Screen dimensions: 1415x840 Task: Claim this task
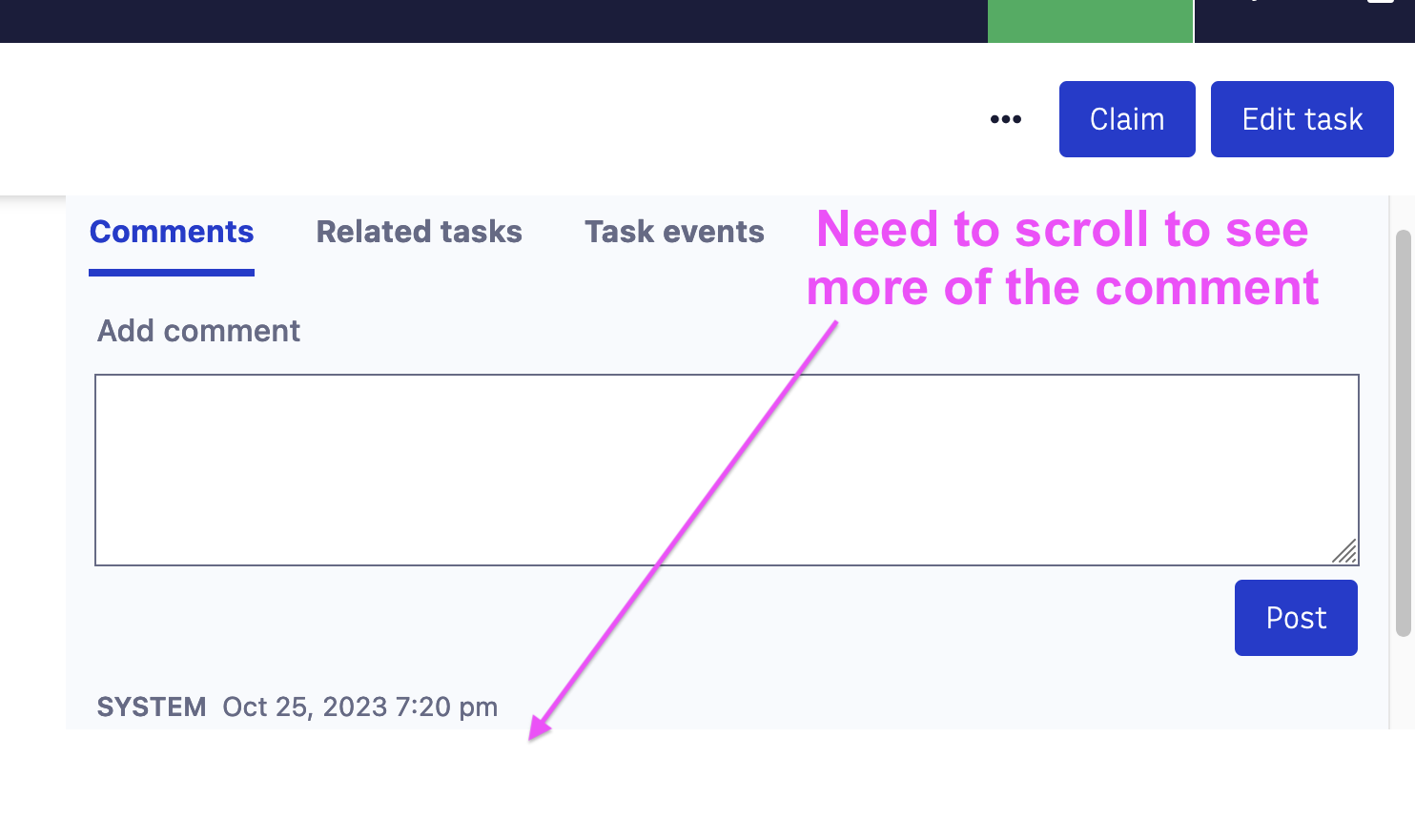pos(1127,119)
